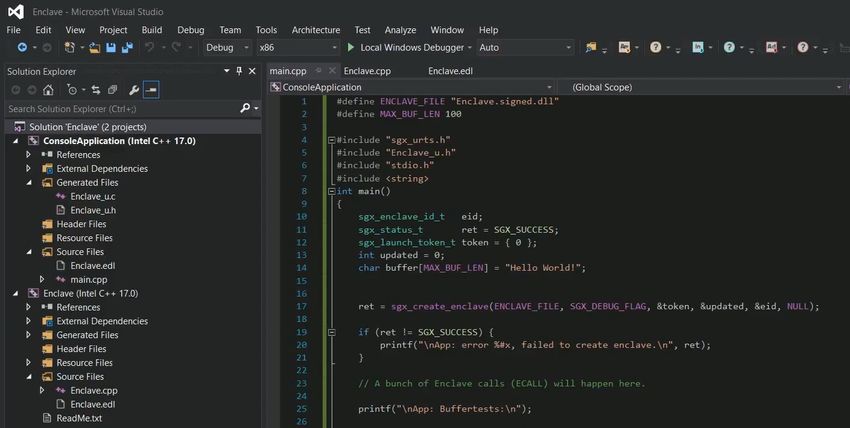Screen dimensions: 850x428
Task: Click the picture-style toolbar icon after Find in Files
Action: click(x=624, y=48)
